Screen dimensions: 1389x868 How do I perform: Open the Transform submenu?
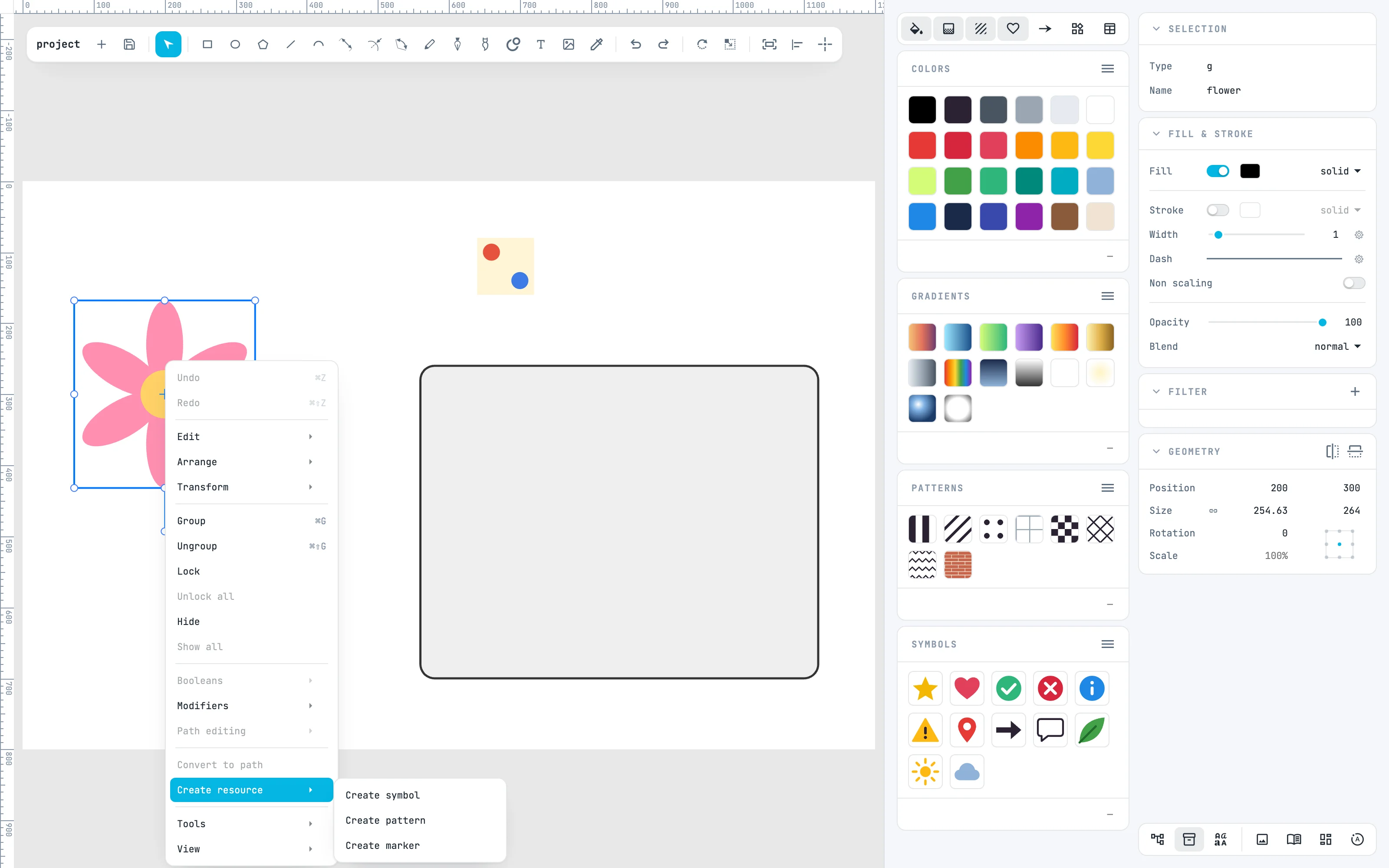pos(251,487)
